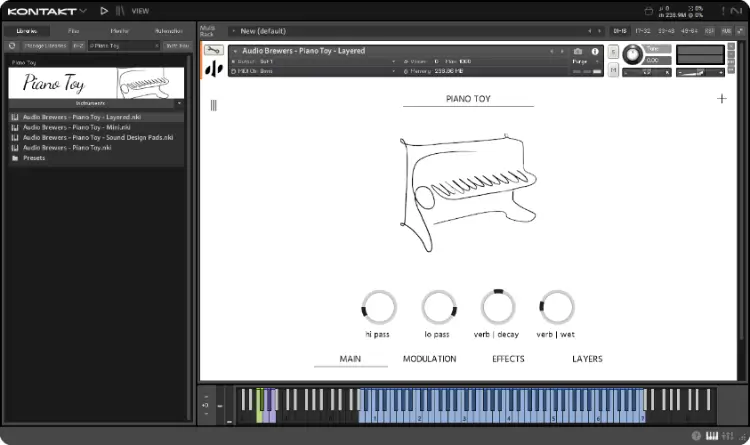Toggle the KSP button in rack header
Image resolution: width=750 pixels, height=445 pixels.
pyautogui.click(x=709, y=31)
